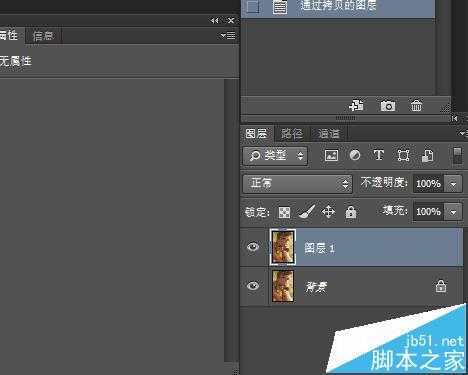Open properties panel flyout menu icon
468x375 pixels.
tap(228, 35)
